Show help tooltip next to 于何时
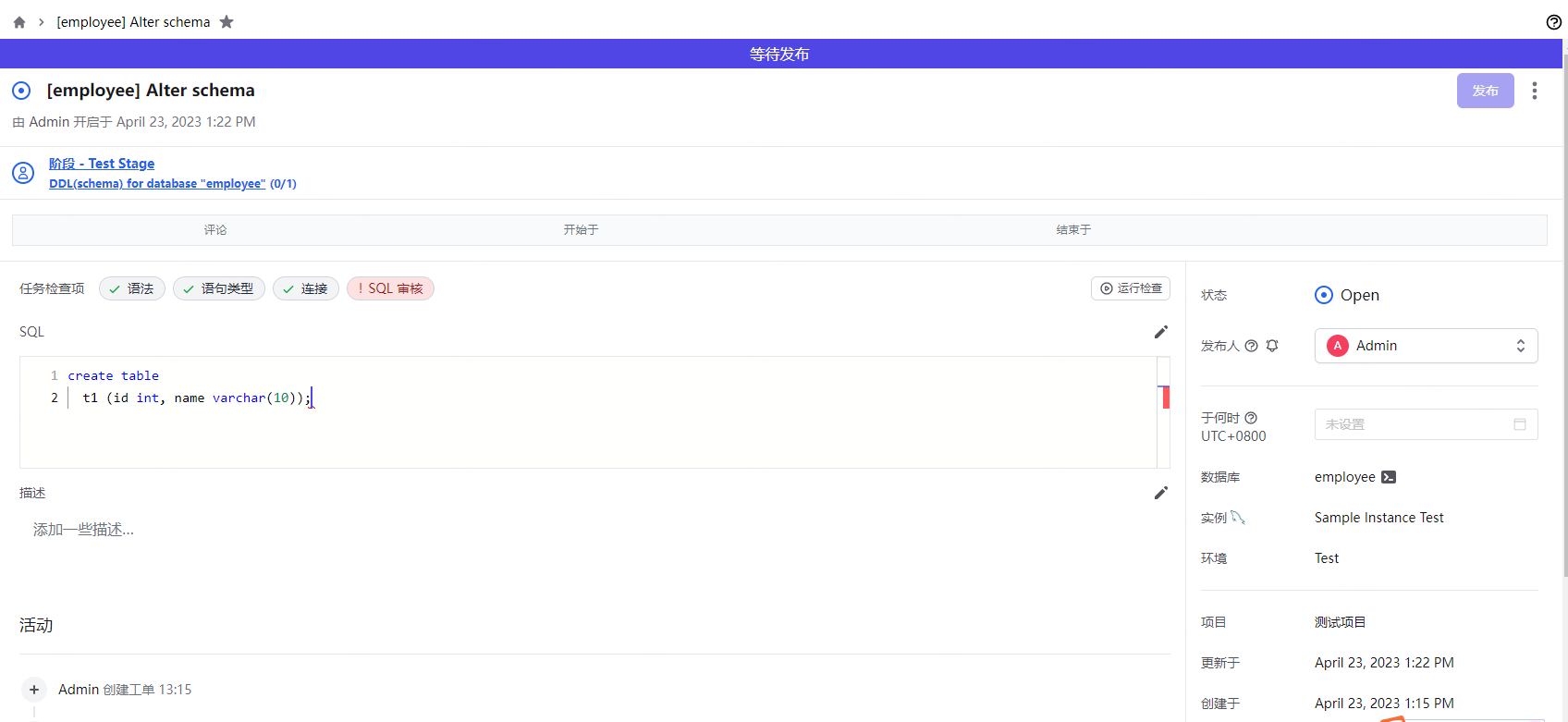The height and width of the screenshot is (722, 1568). [1251, 418]
